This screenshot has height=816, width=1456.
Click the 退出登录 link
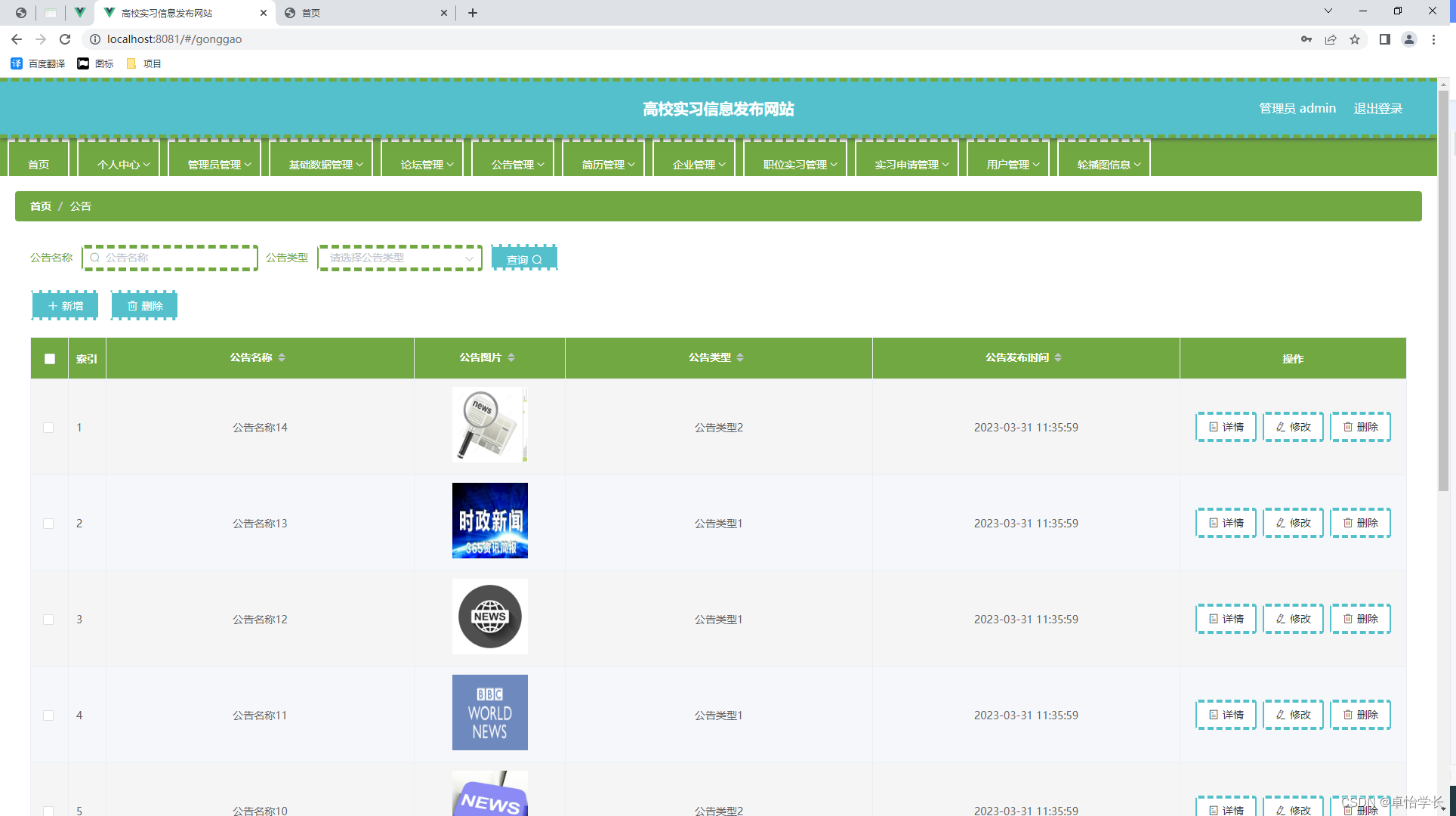point(1377,109)
